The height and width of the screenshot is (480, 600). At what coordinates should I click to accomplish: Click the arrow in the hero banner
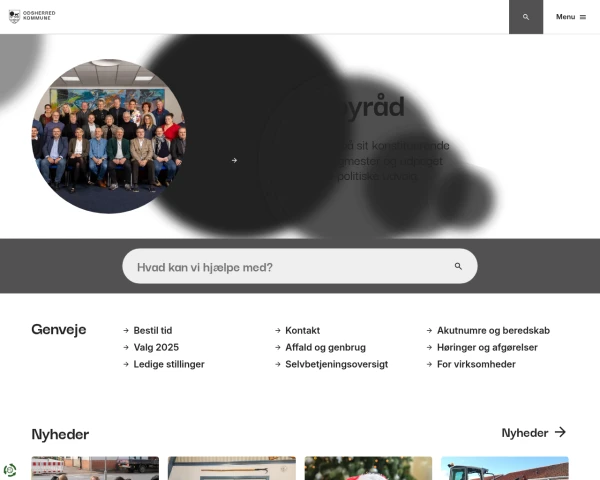coord(234,160)
